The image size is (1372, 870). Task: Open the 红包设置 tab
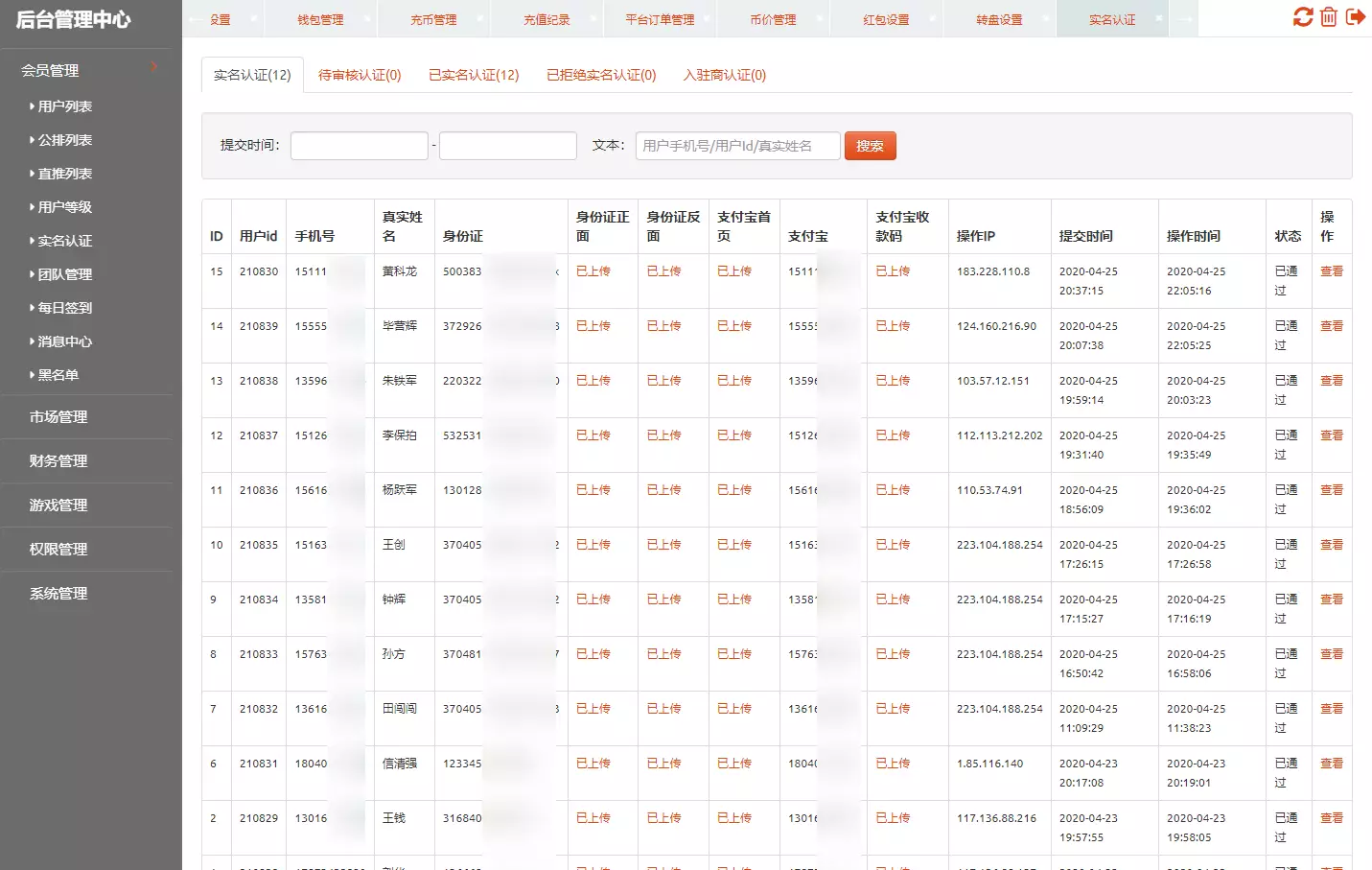point(886,20)
